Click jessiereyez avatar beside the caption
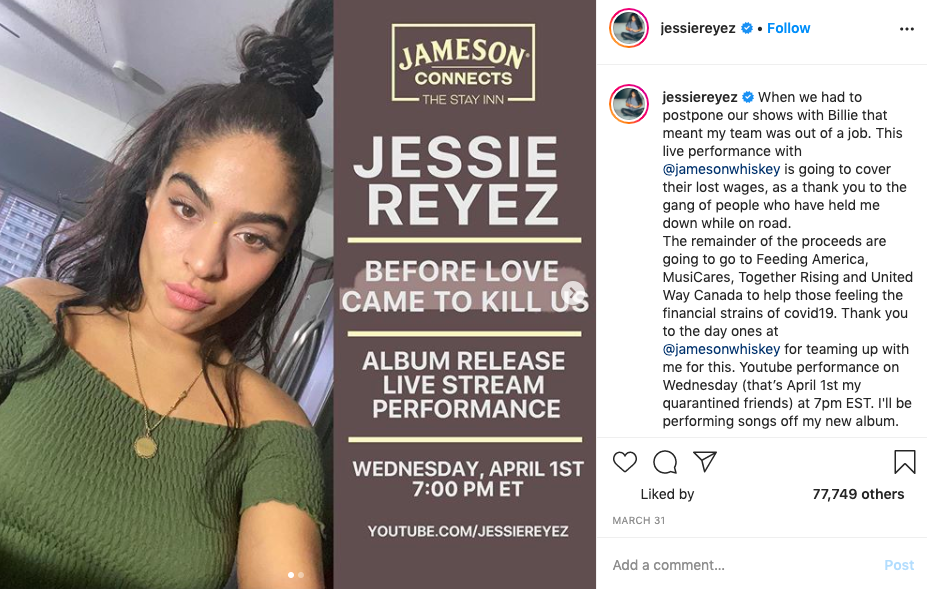The height and width of the screenshot is (589, 927). click(629, 104)
